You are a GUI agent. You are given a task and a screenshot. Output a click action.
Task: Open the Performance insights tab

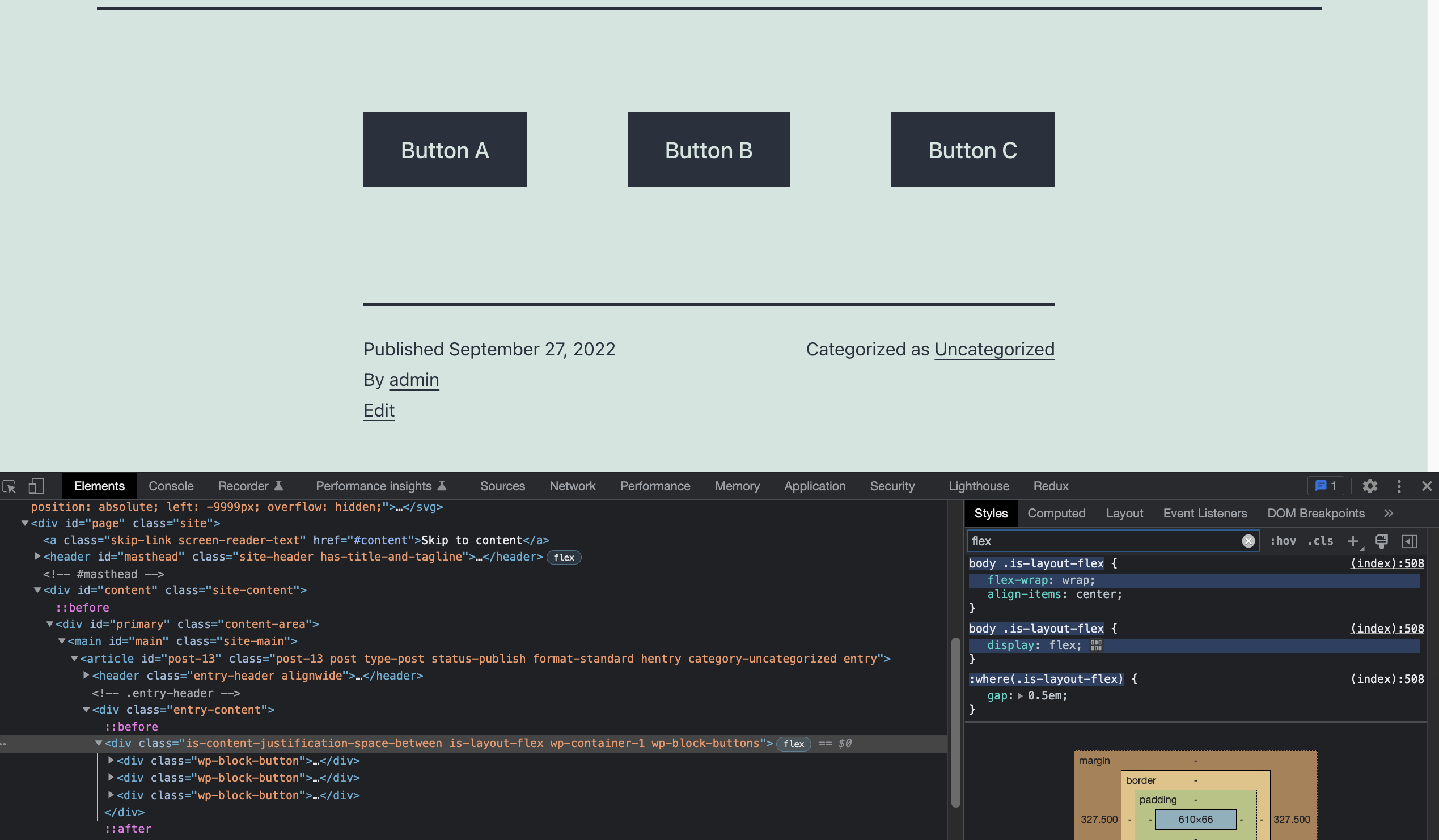click(x=380, y=486)
